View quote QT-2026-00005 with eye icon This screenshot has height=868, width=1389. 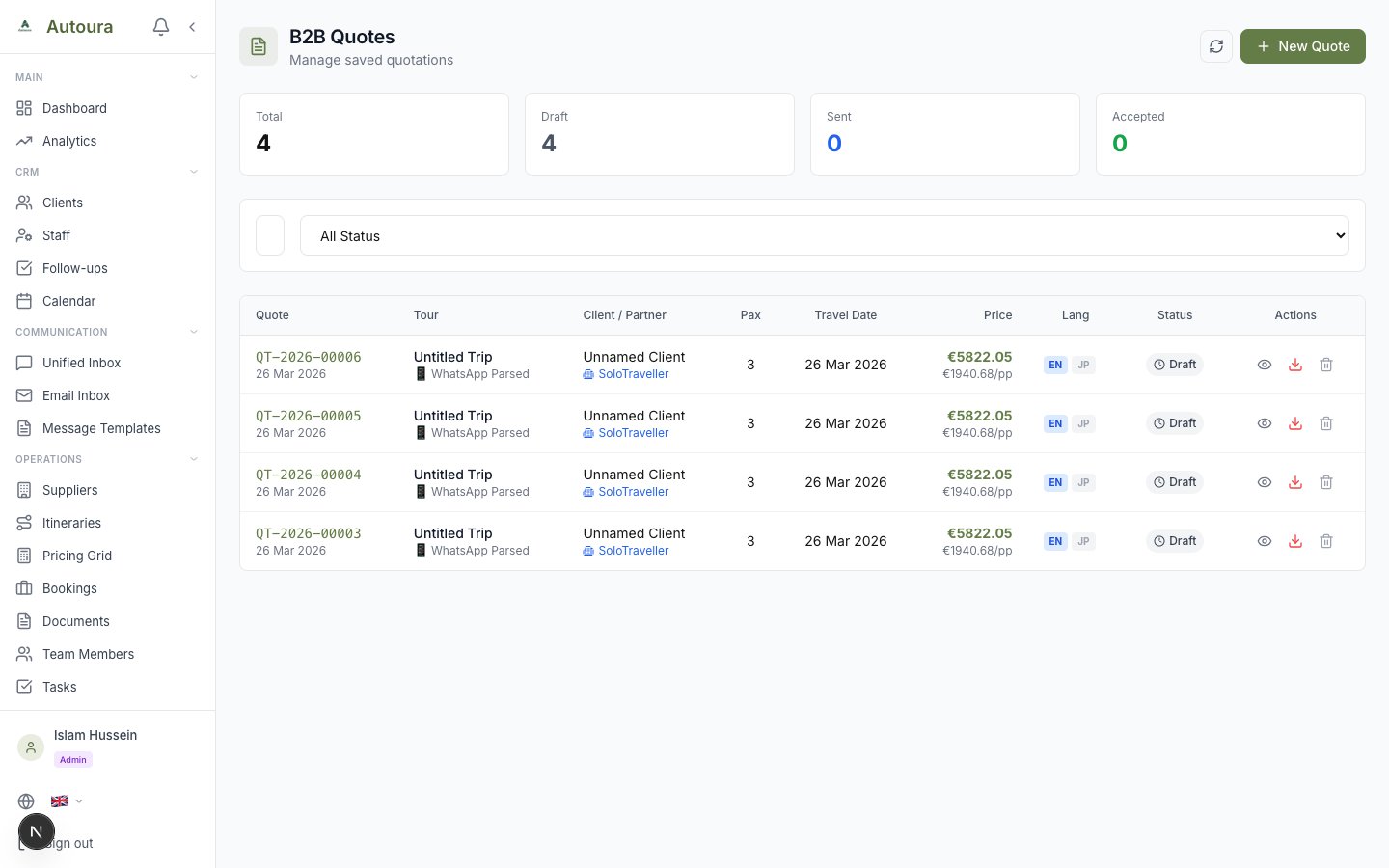[1265, 423]
